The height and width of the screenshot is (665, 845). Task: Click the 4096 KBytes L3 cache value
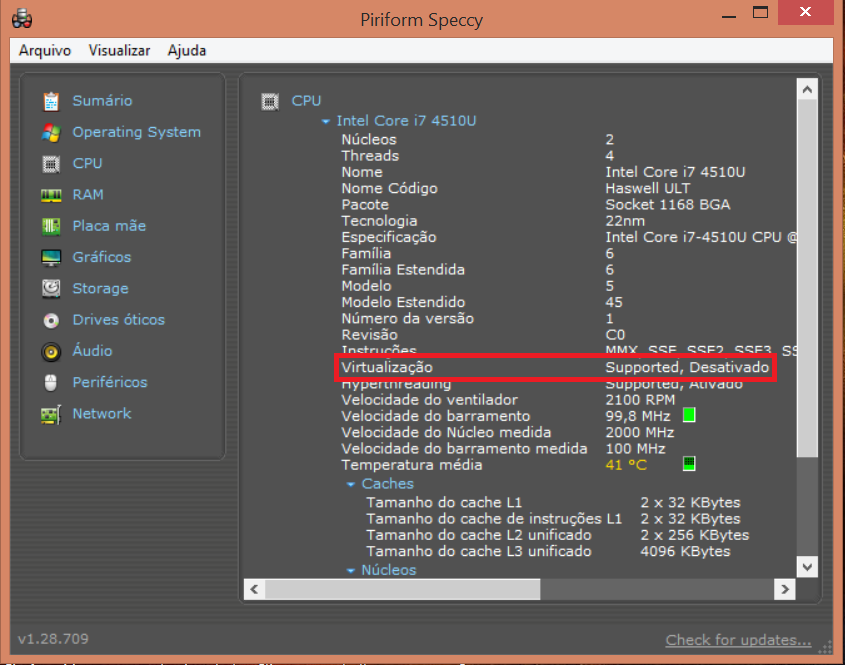point(685,551)
